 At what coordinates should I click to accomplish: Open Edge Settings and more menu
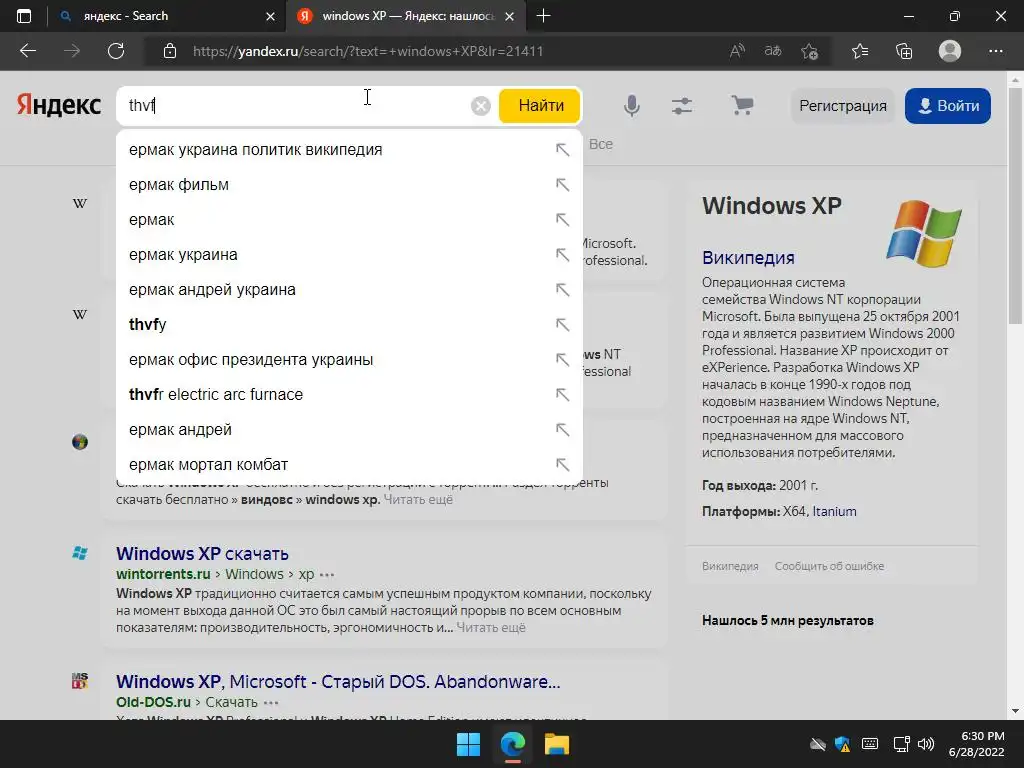point(995,51)
